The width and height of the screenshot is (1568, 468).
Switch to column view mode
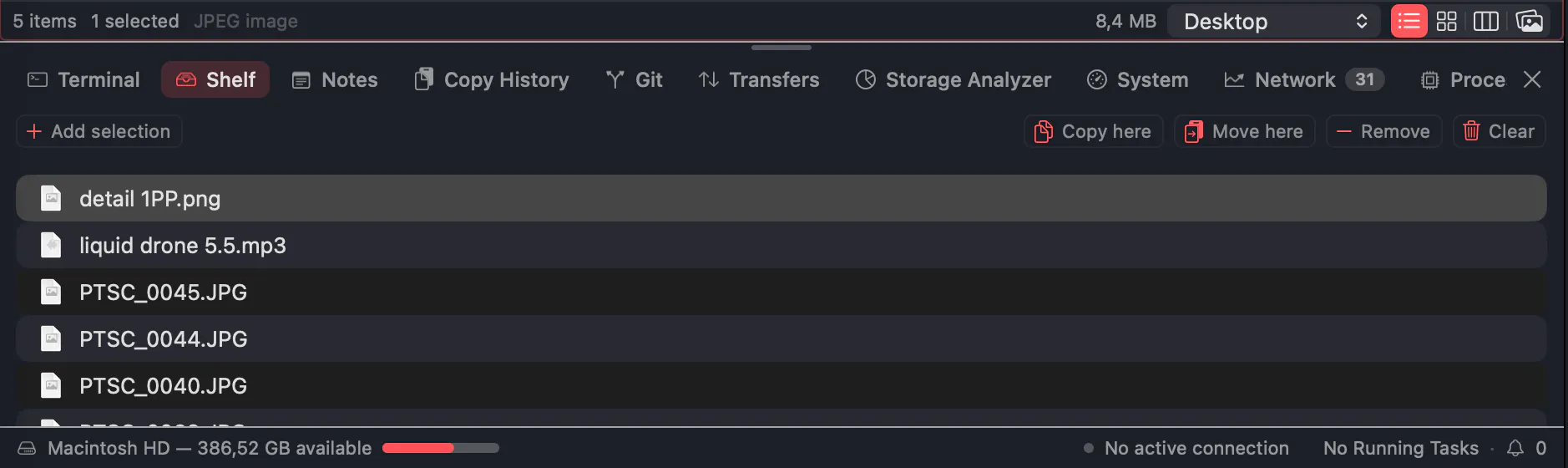click(1486, 21)
